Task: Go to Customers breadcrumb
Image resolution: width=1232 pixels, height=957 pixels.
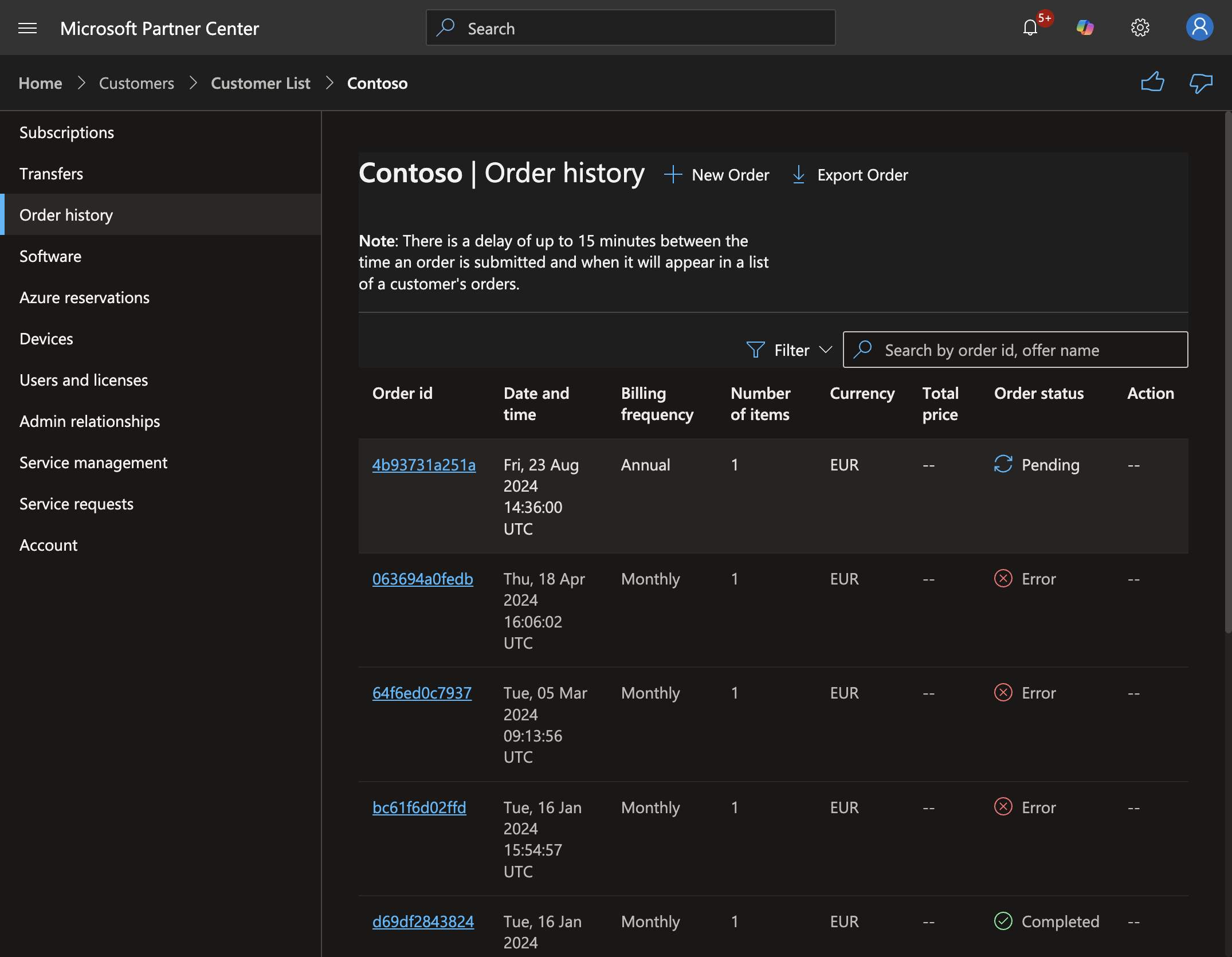Action: coord(136,83)
